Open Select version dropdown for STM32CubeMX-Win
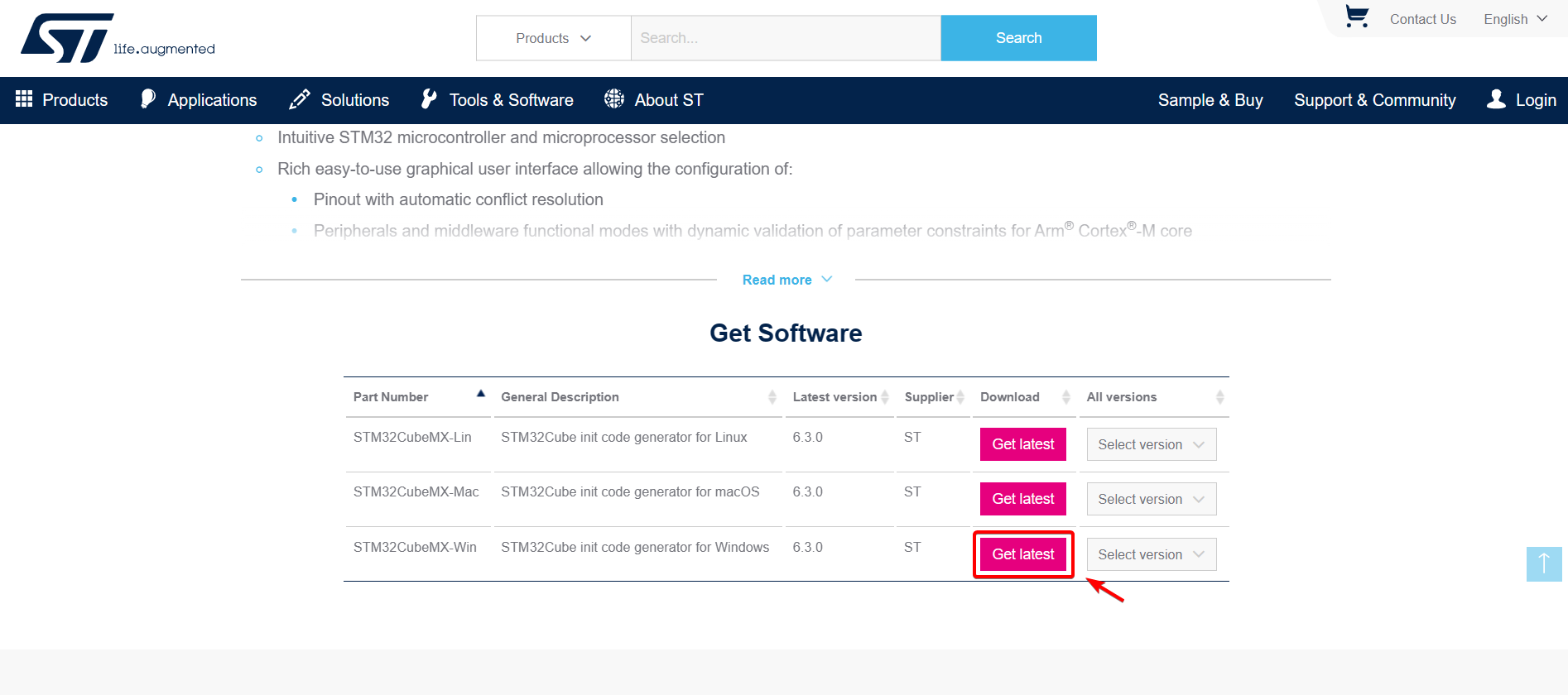Image resolution: width=1568 pixels, height=695 pixels. click(x=1151, y=554)
